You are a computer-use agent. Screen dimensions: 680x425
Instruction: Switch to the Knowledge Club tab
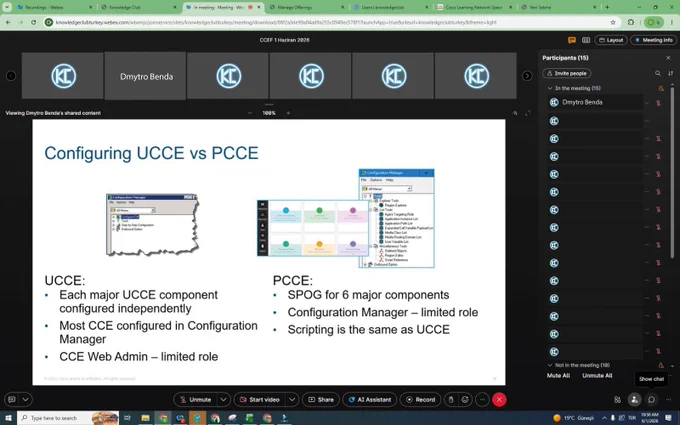coord(139,7)
